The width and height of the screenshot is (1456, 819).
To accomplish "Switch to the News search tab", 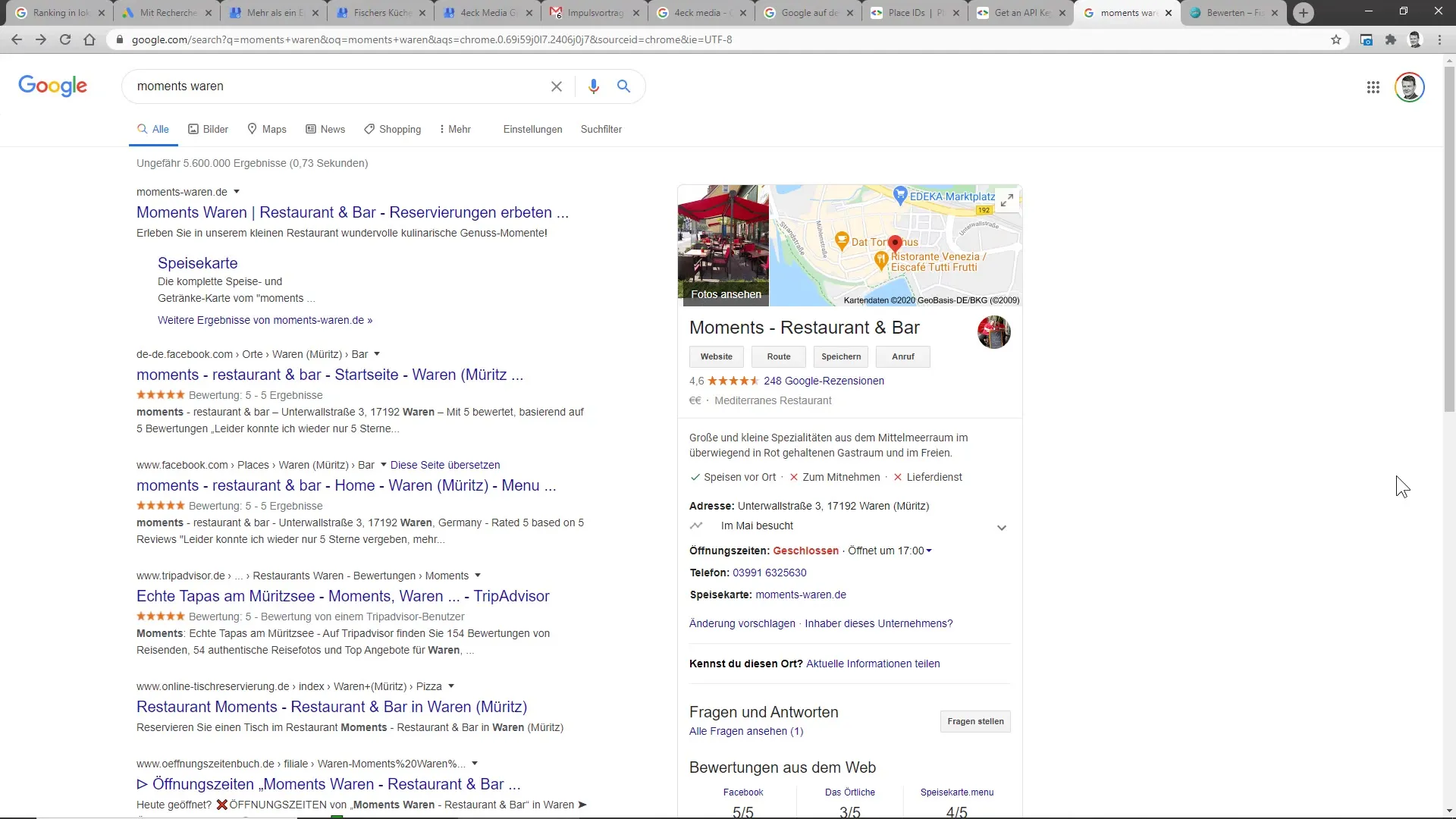I will (325, 130).
